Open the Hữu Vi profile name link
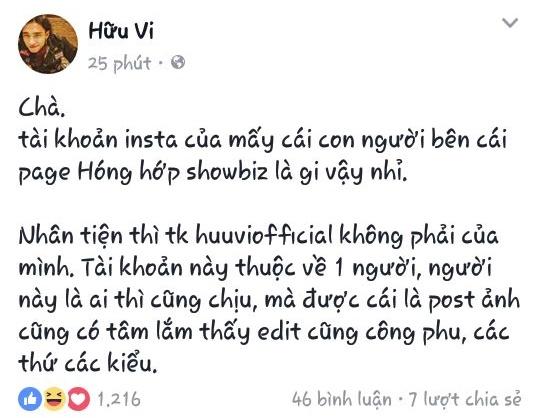This screenshot has width=540, height=418. [121, 30]
